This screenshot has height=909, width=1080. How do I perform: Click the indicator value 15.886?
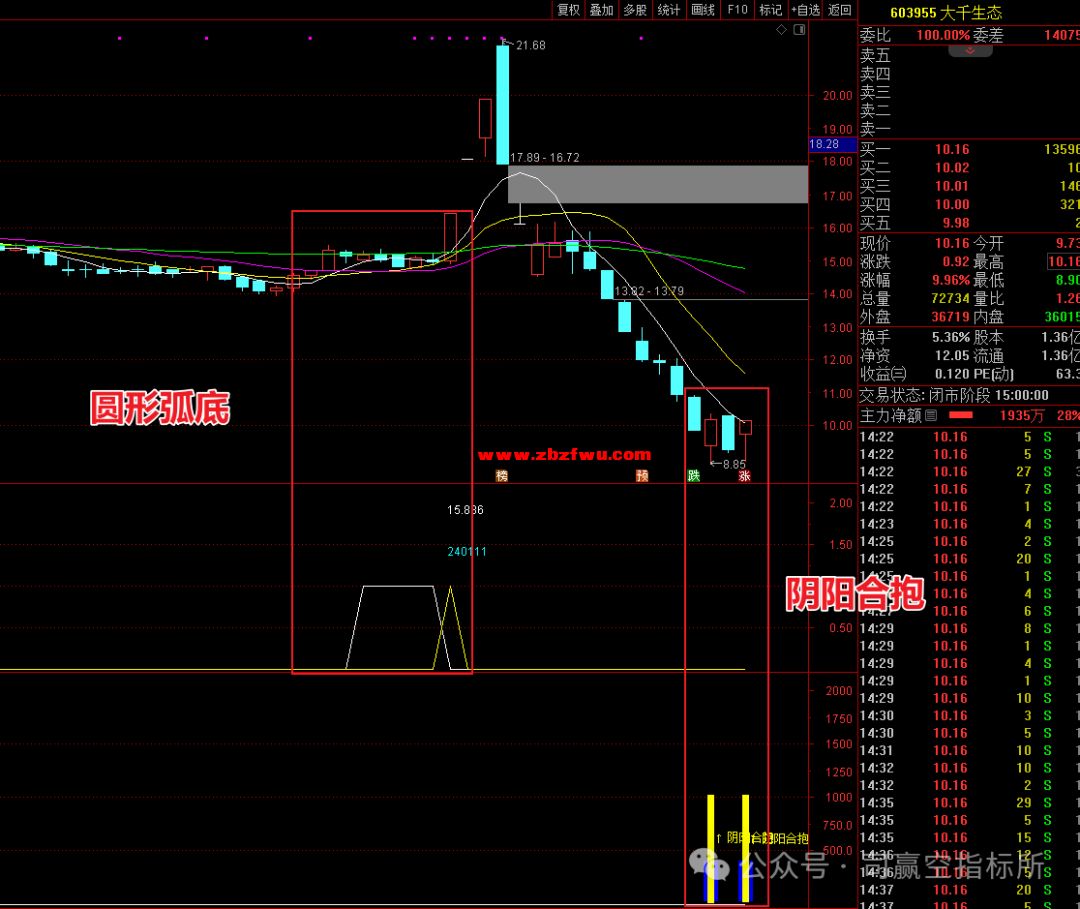[x=466, y=510]
